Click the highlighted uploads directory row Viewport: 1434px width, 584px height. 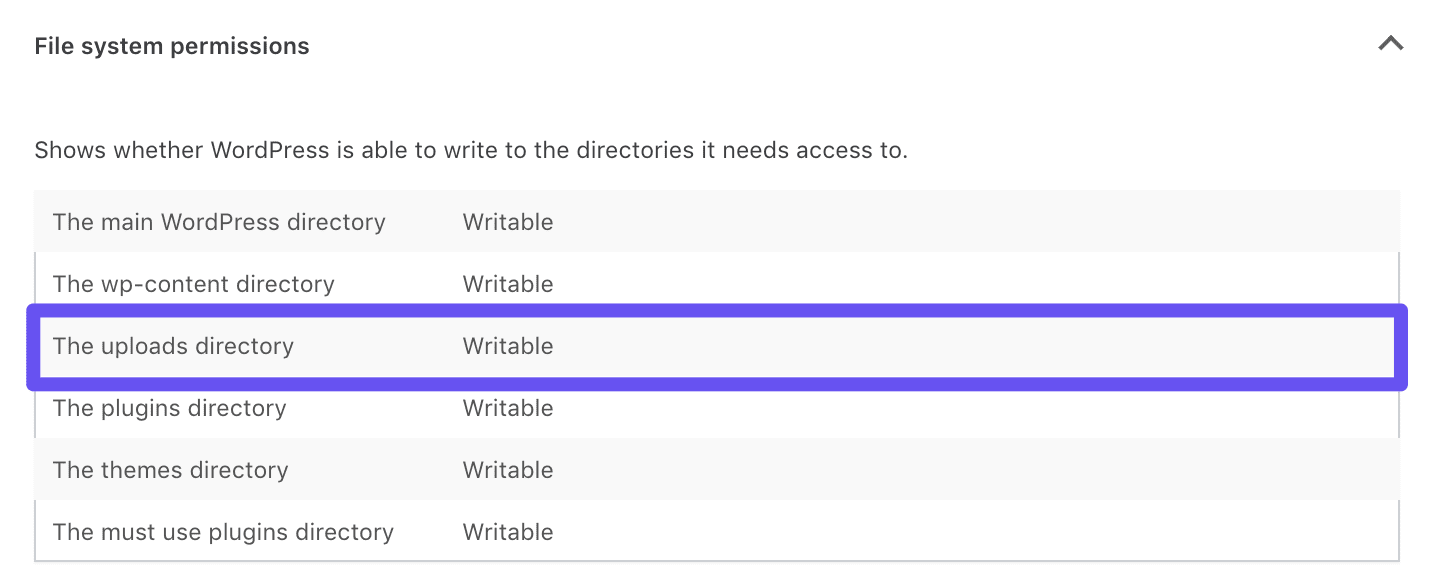(x=700, y=345)
